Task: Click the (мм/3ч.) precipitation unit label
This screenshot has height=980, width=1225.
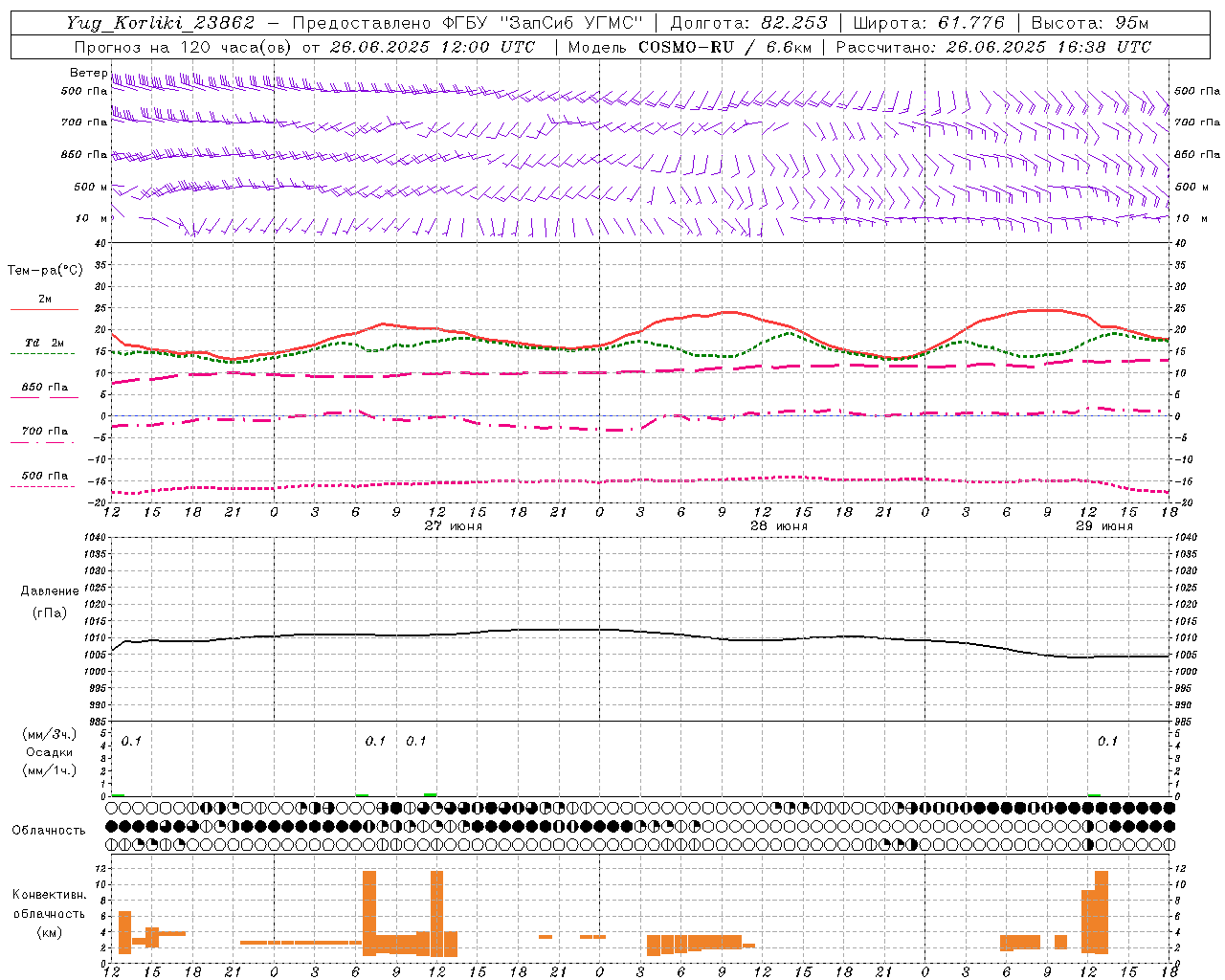Action: click(50, 734)
